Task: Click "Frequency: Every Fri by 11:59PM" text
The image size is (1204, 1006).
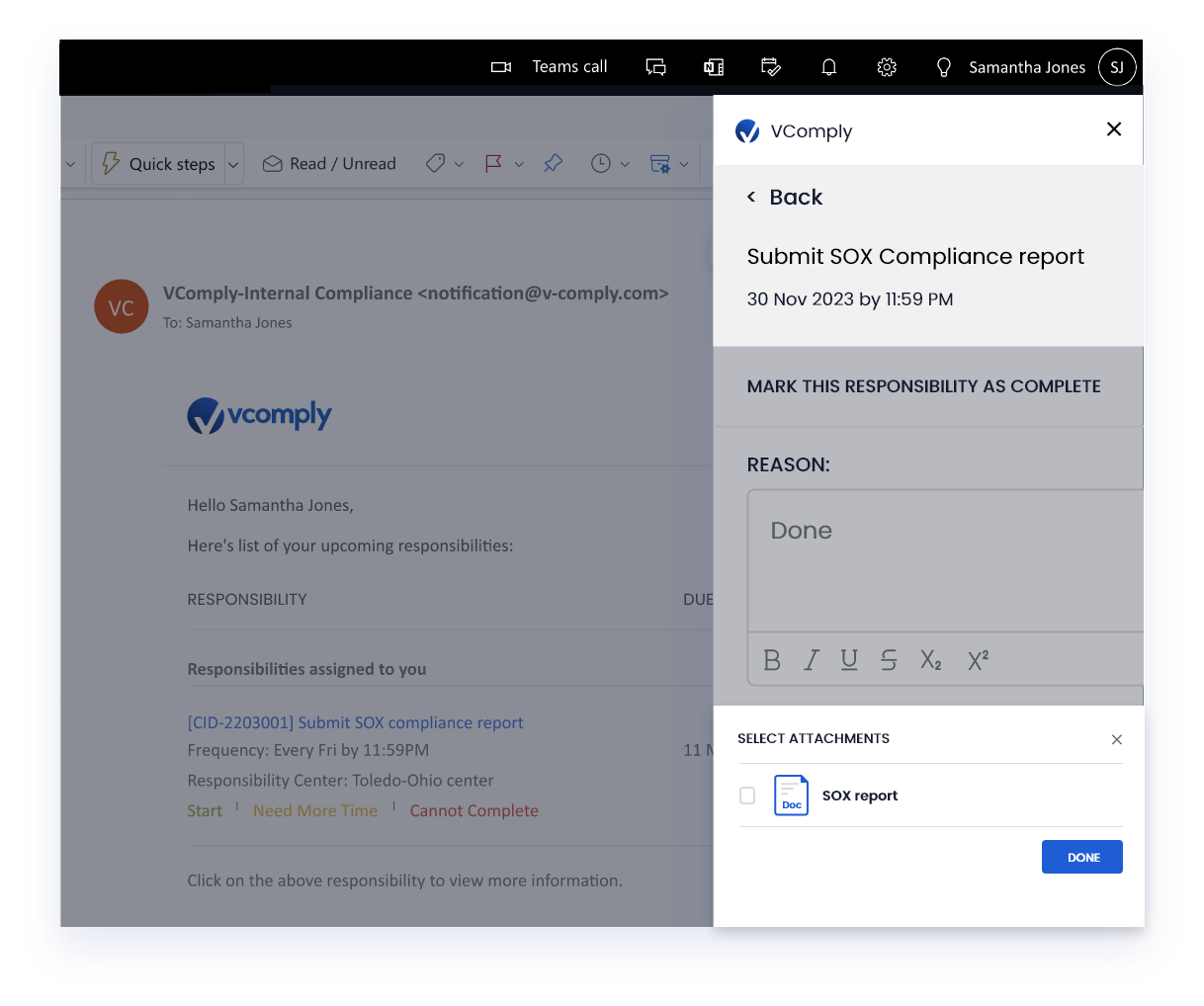Action: (308, 750)
